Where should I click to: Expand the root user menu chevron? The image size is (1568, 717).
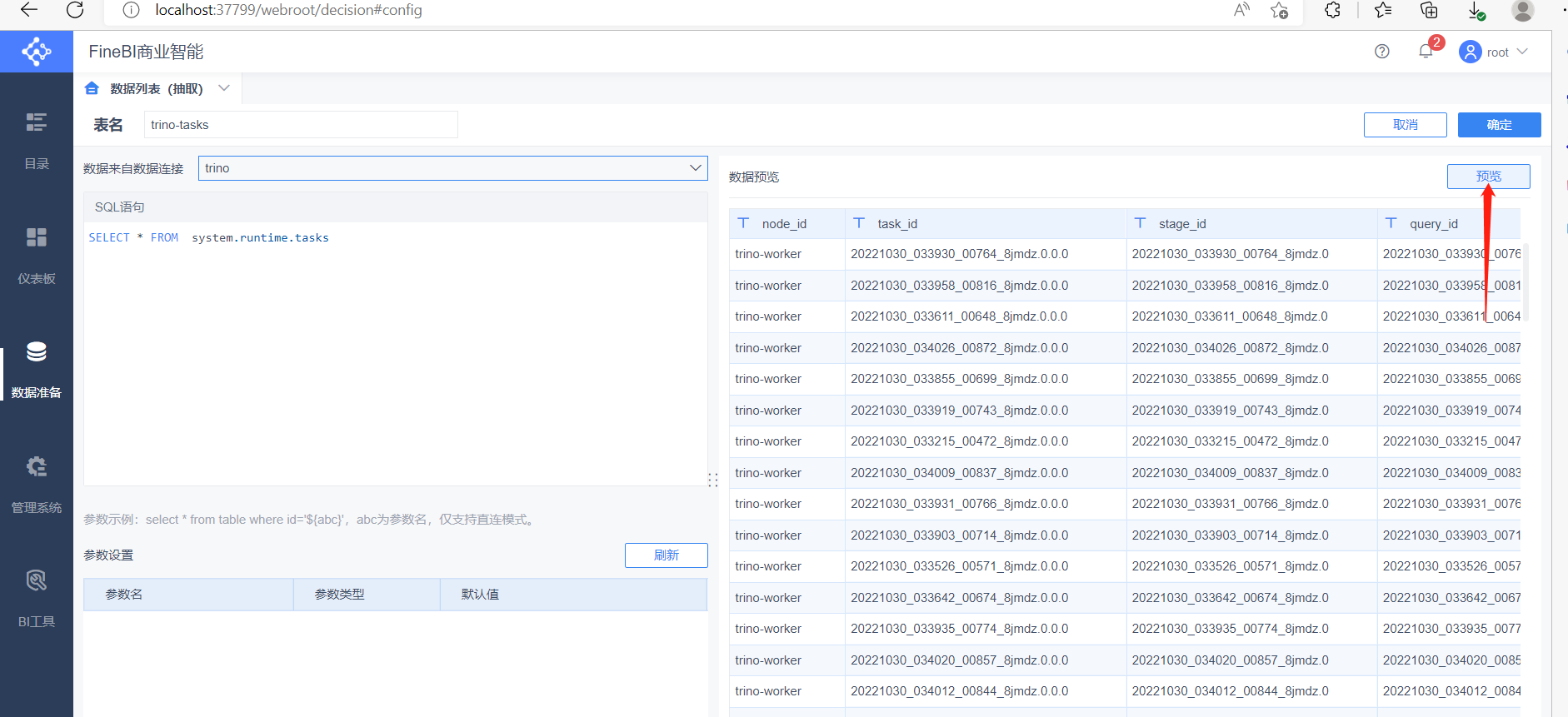pyautogui.click(x=1522, y=52)
